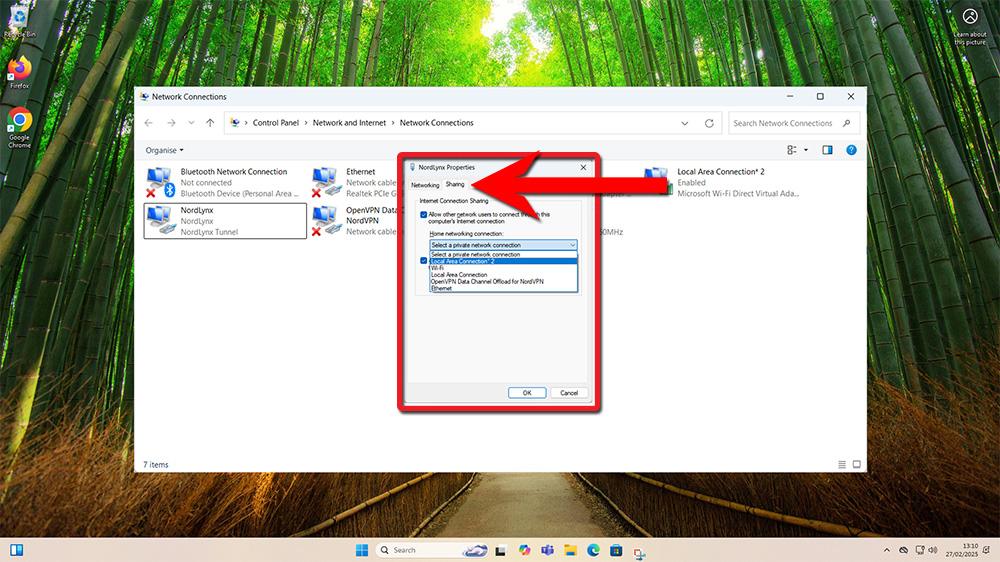Toggle the preview pane icon
This screenshot has width=1000, height=562.
click(x=827, y=150)
